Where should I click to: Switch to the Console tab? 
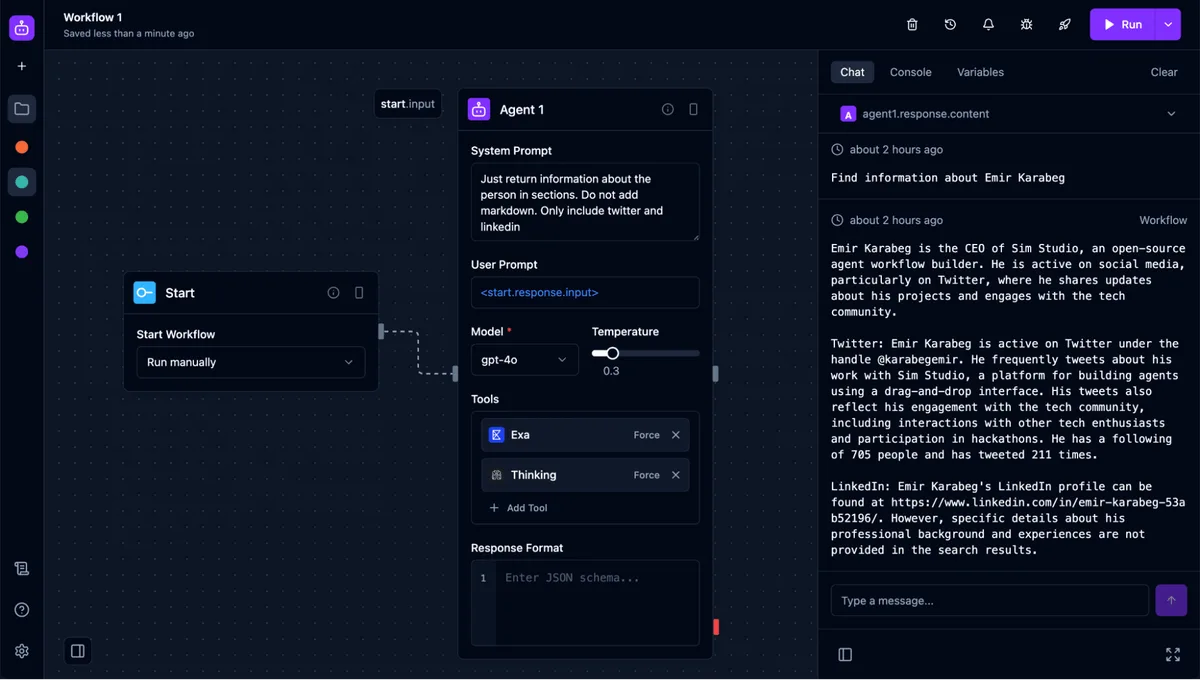[909, 71]
